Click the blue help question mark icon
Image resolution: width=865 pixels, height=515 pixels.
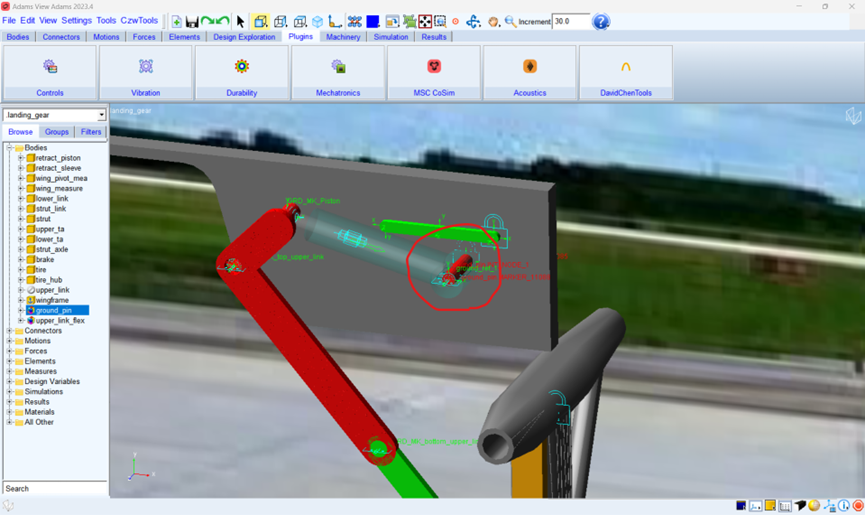[x=601, y=21]
